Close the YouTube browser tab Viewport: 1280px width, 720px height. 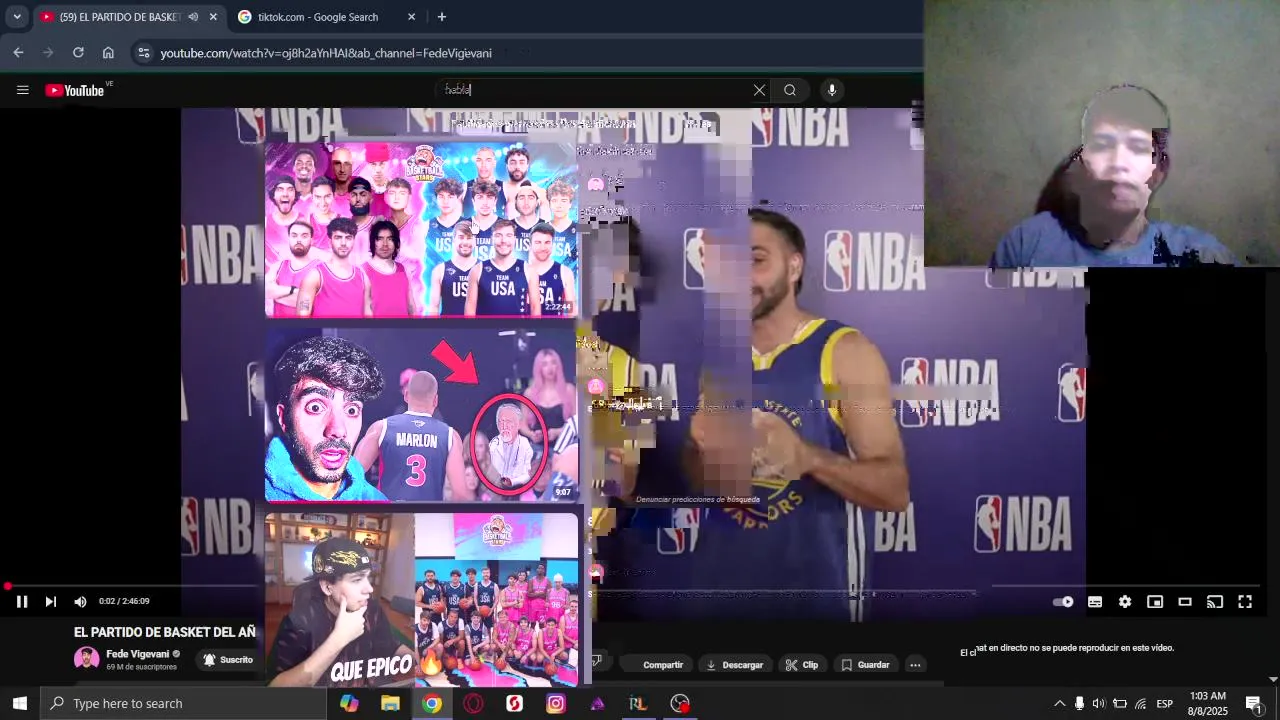point(213,17)
